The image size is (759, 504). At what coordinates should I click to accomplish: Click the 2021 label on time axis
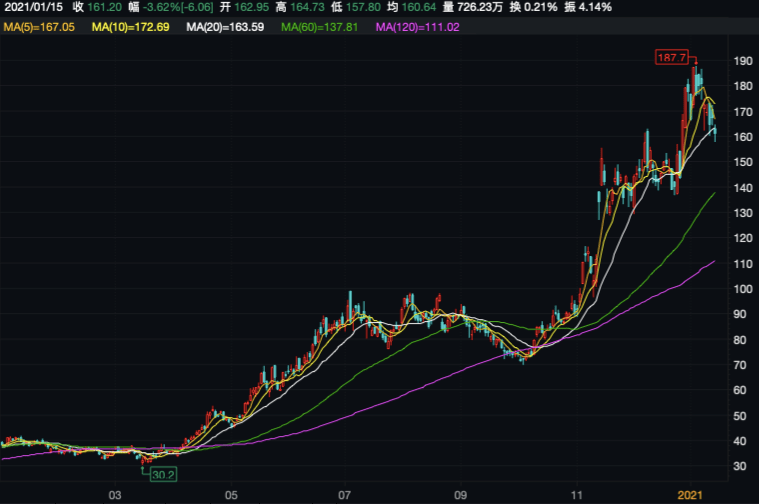(692, 495)
